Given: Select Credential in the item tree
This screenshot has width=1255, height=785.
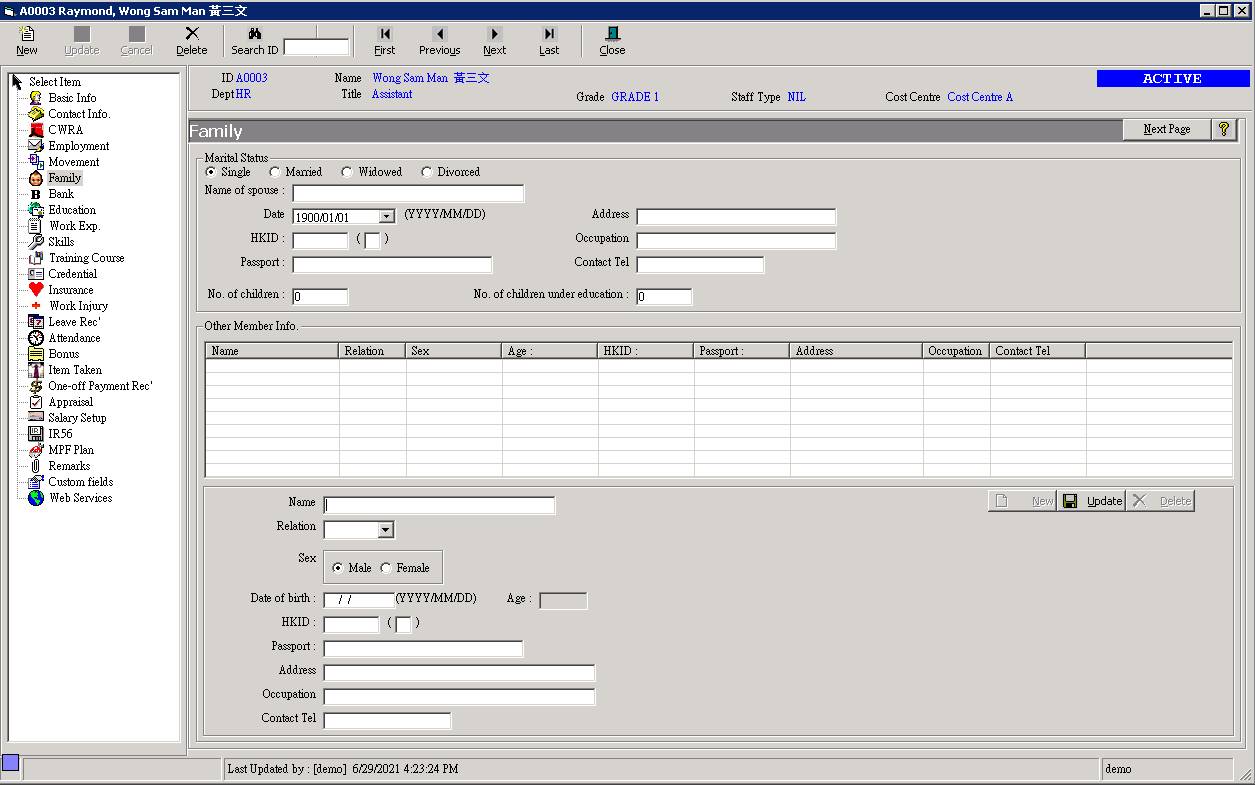Looking at the screenshot, I should coord(73,274).
